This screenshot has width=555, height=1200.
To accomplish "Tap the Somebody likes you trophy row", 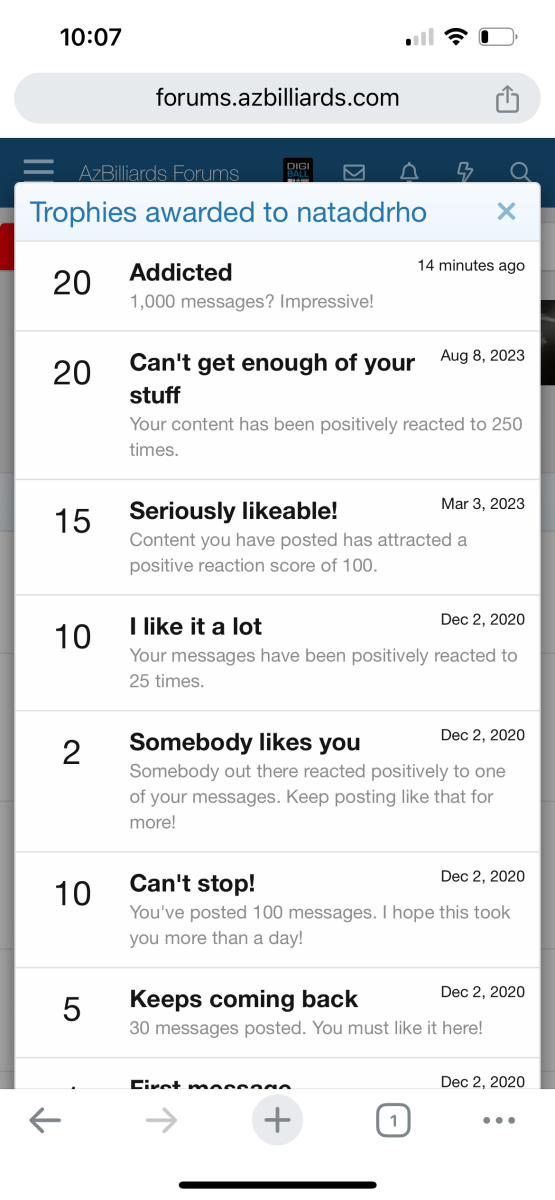I will click(x=278, y=782).
